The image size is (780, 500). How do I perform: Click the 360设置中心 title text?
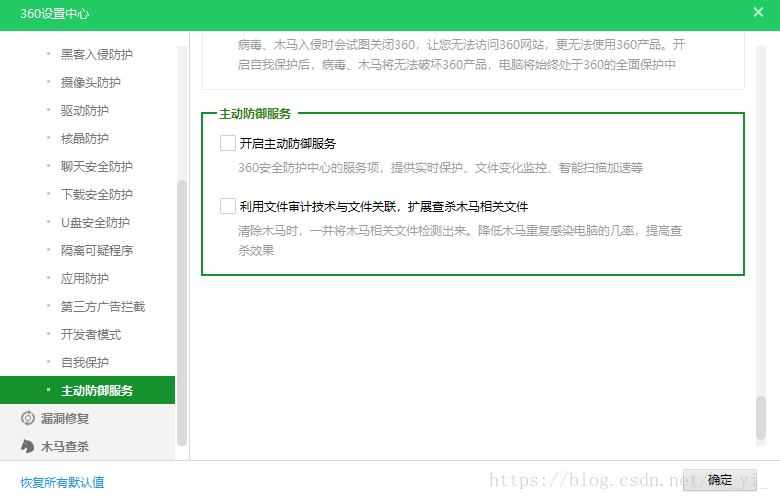pos(55,13)
